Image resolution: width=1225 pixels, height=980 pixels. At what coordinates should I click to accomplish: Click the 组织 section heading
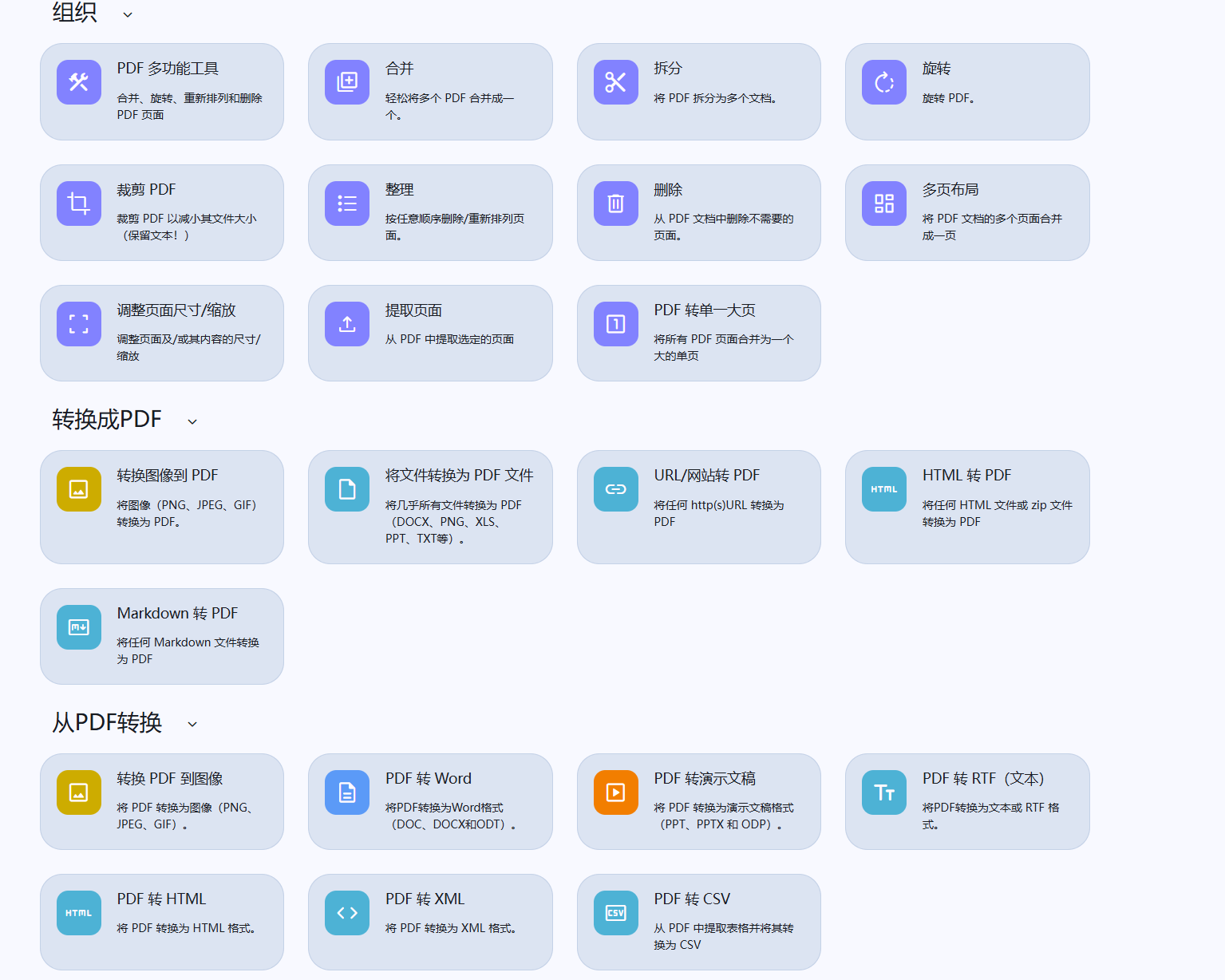75,12
